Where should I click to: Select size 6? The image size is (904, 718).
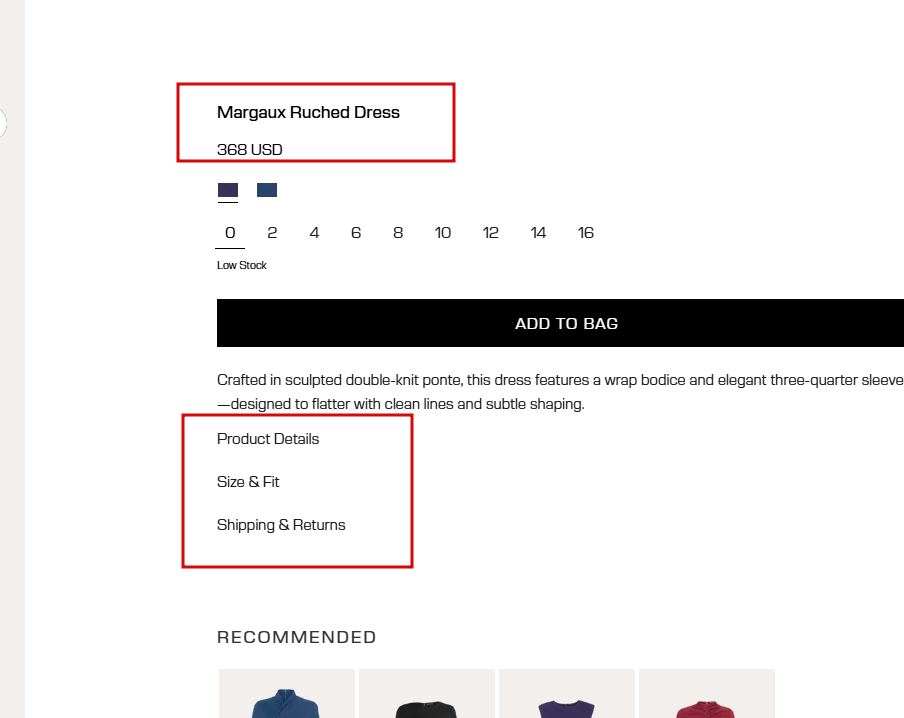[356, 233]
